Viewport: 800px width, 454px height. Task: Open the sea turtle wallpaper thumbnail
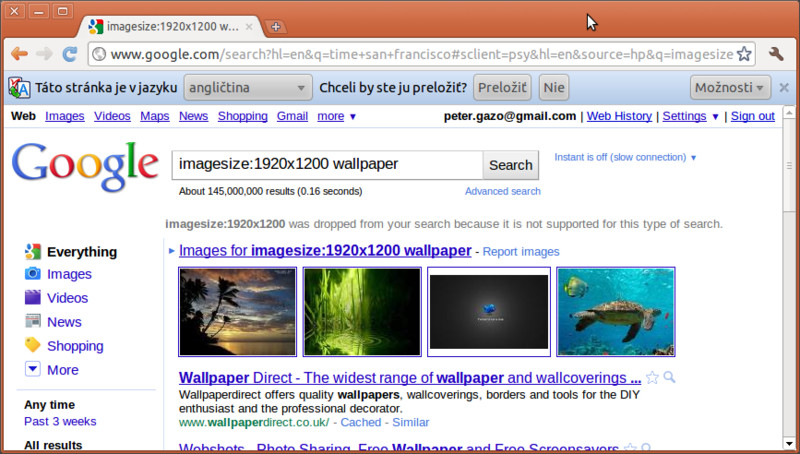tap(616, 312)
